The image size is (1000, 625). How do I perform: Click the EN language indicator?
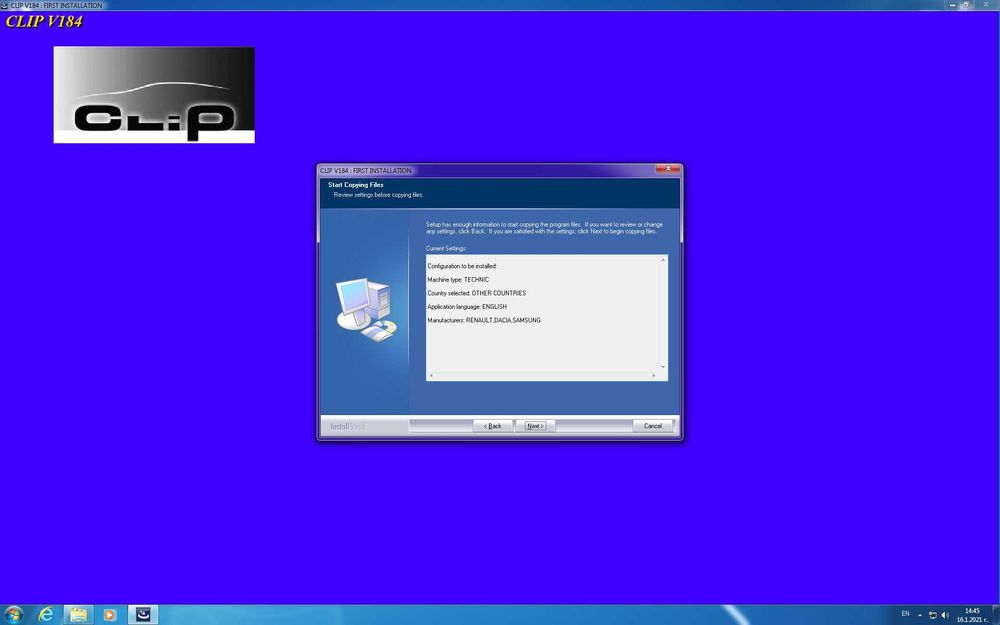click(x=905, y=614)
